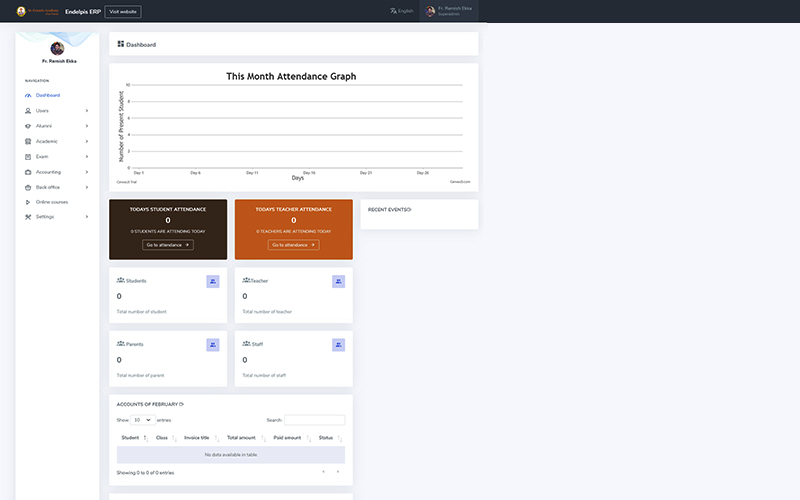Click the No data available table row
Viewport: 800px width, 500px height.
(x=231, y=455)
